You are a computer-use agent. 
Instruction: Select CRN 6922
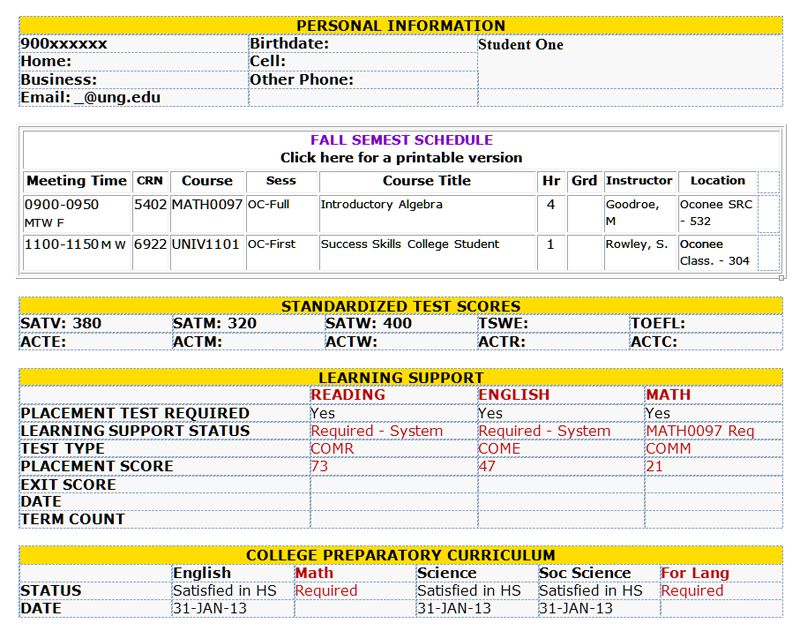click(149, 244)
